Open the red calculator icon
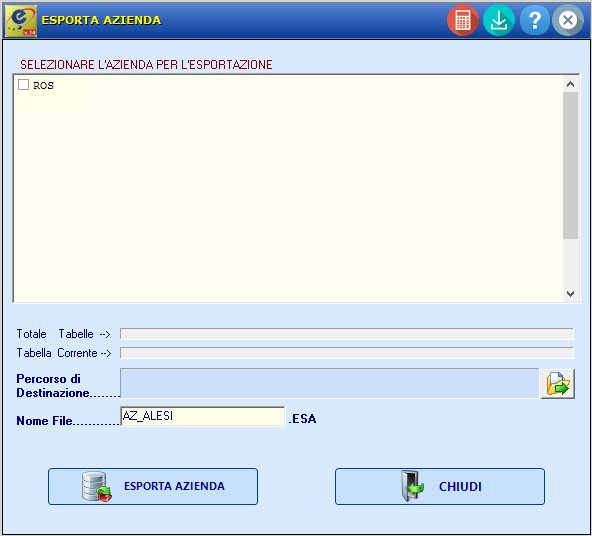The image size is (592, 536). pyautogui.click(x=462, y=20)
